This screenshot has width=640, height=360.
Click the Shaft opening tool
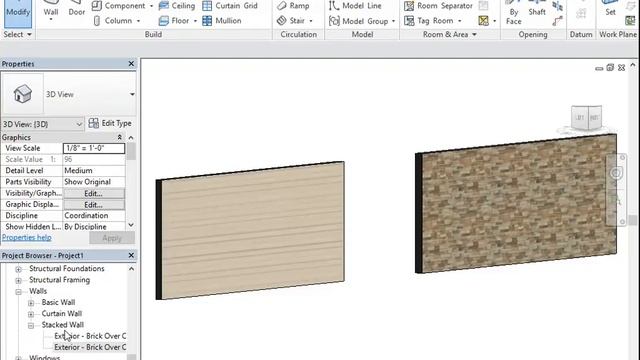pyautogui.click(x=537, y=11)
